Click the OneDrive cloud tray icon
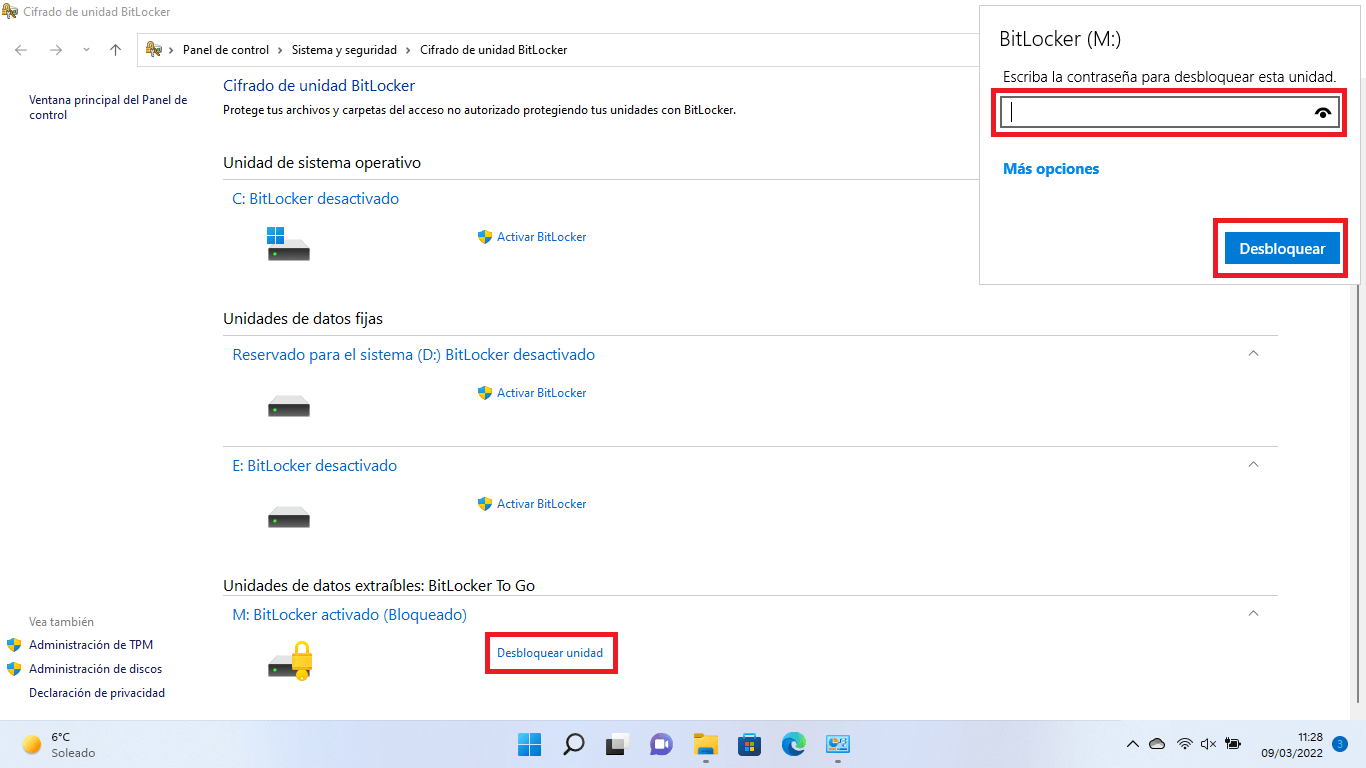1366x768 pixels. click(1157, 744)
